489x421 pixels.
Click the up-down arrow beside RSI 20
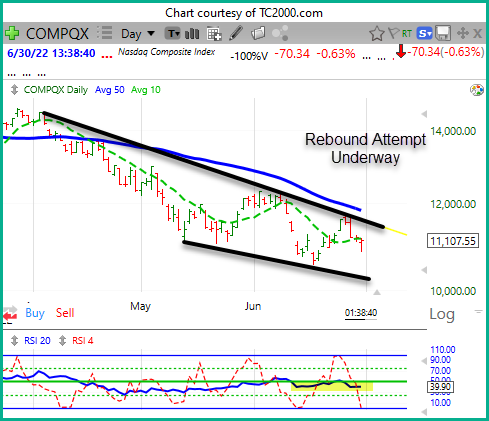(x=14, y=341)
